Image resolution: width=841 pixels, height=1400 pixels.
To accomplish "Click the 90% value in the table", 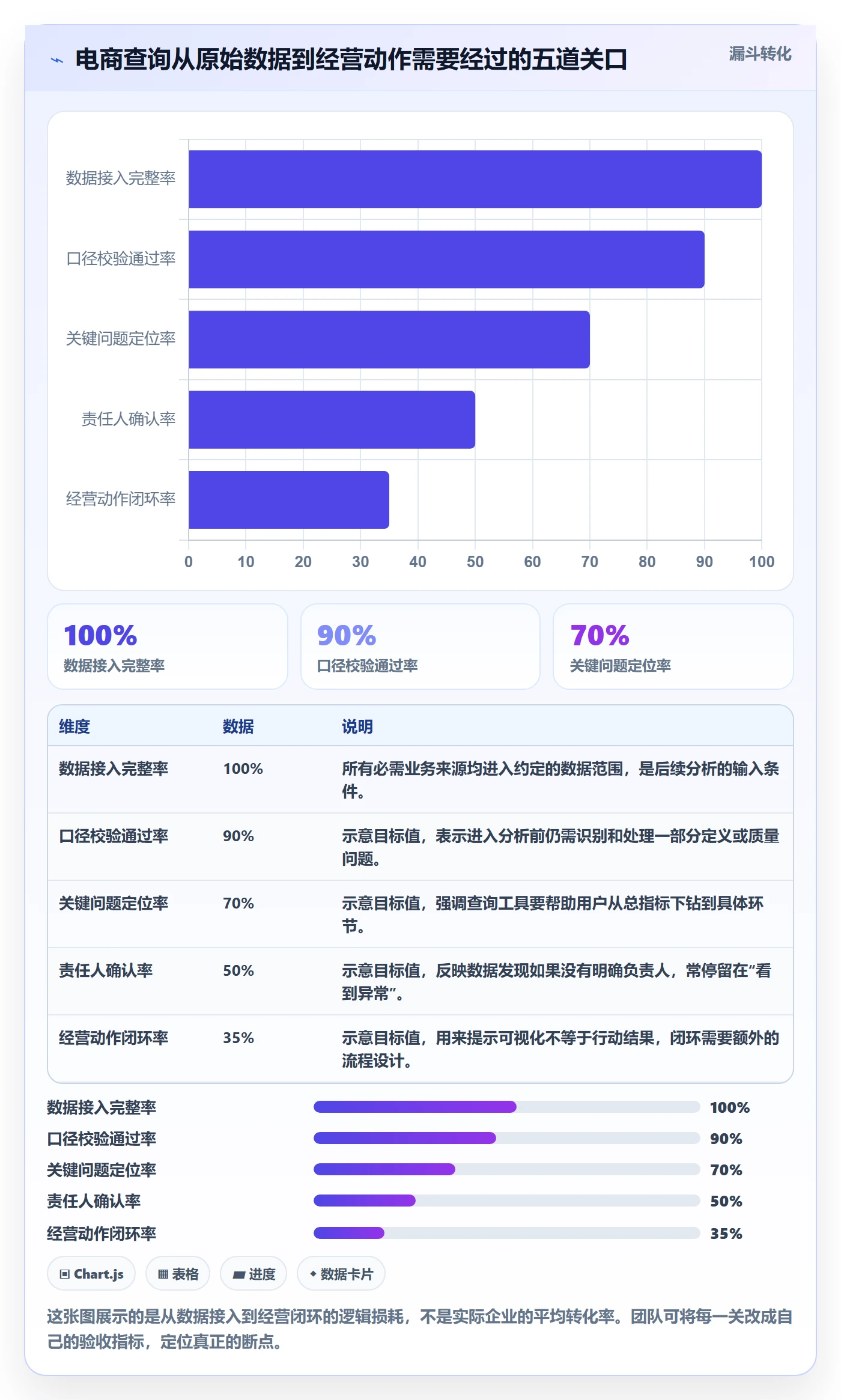I will tap(238, 836).
